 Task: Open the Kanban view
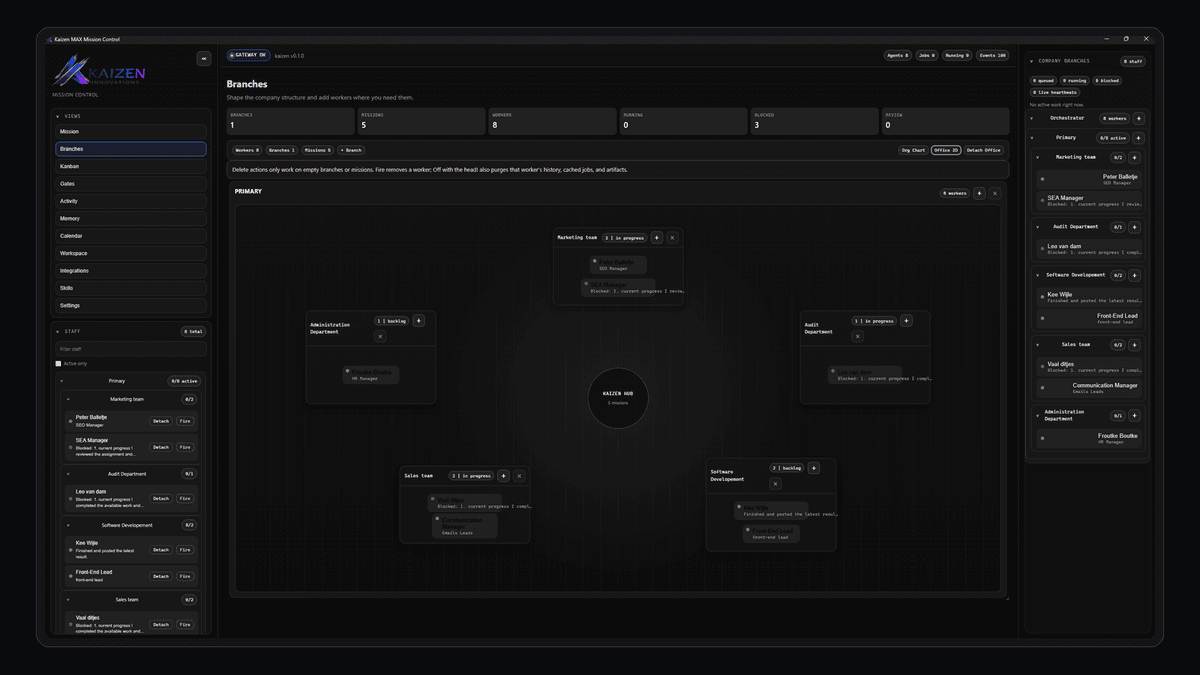point(131,166)
